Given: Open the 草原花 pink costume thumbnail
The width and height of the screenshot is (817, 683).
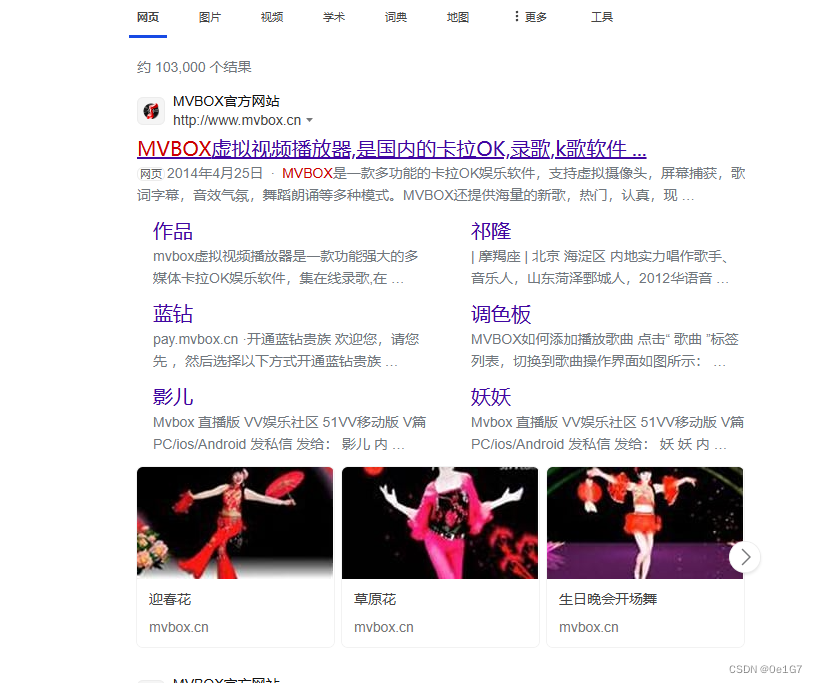Looking at the screenshot, I should [x=440, y=523].
